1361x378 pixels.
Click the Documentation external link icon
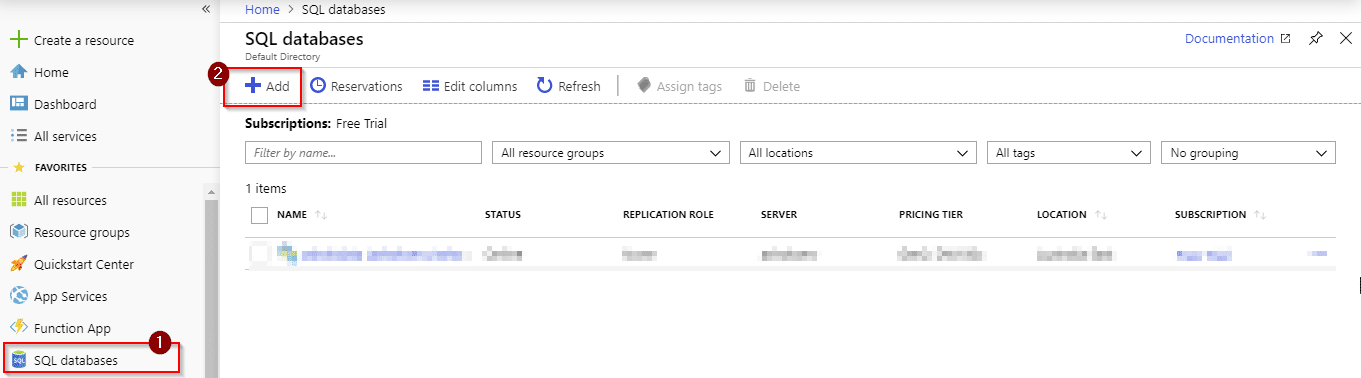point(1285,39)
